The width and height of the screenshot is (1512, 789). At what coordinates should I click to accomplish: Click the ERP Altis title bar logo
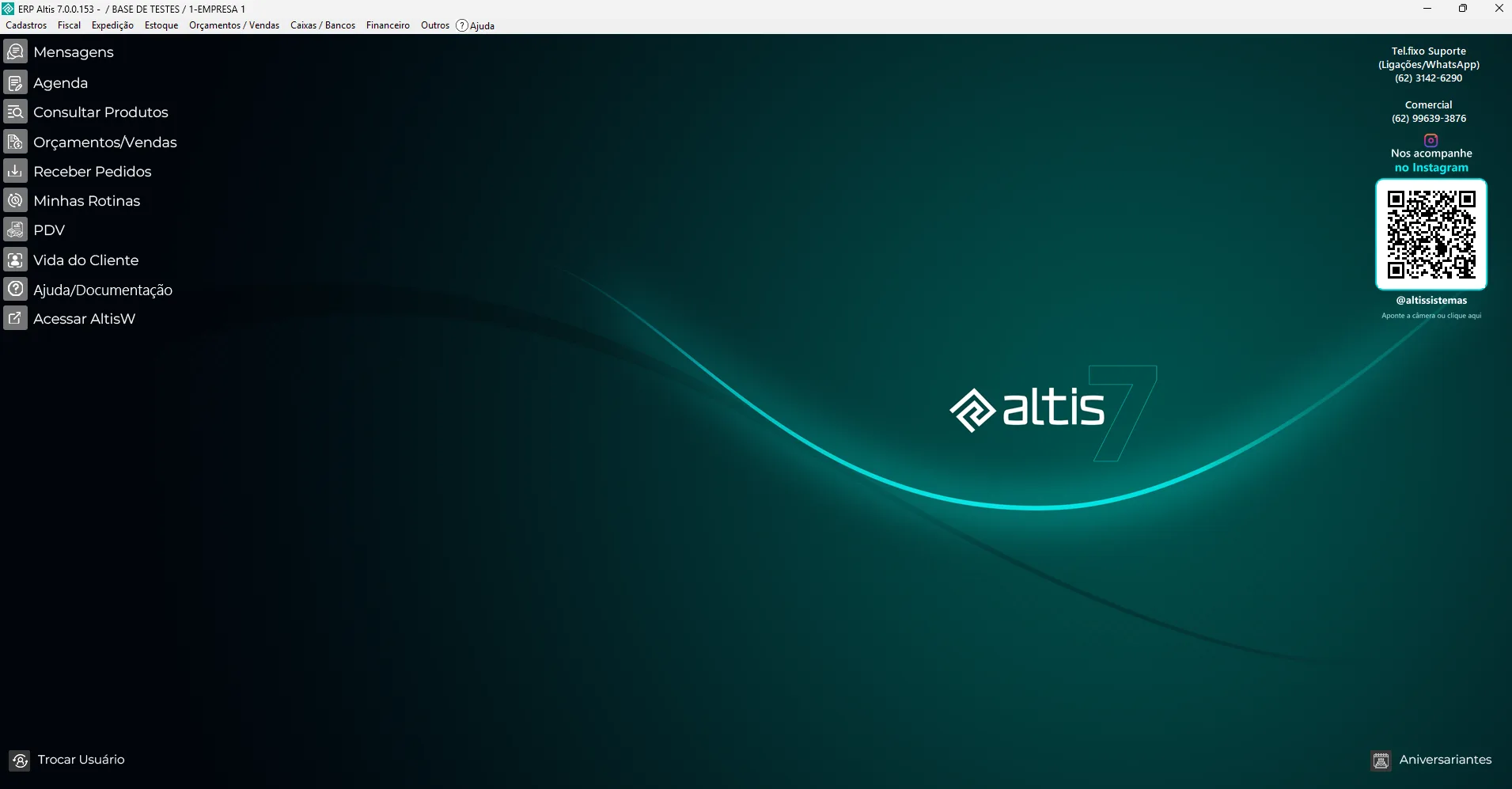point(8,9)
